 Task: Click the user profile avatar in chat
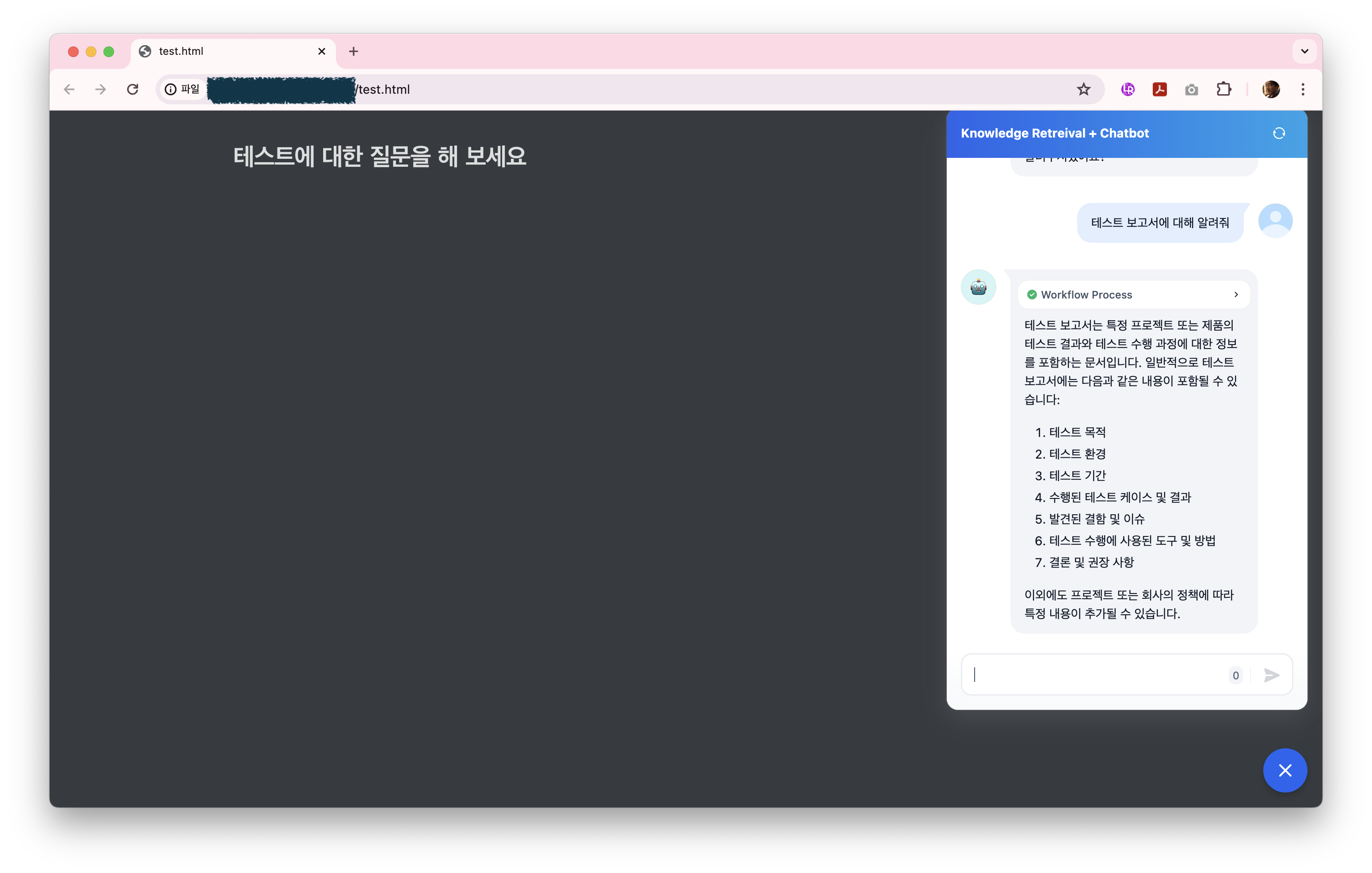[x=1275, y=221]
